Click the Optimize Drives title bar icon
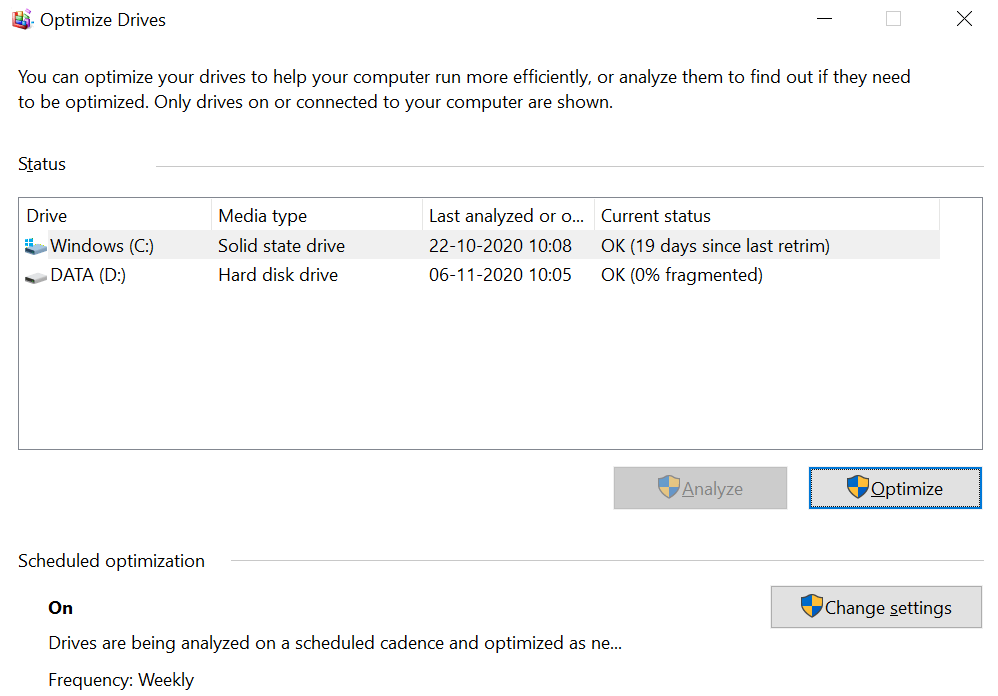998x696 pixels. pos(21,18)
